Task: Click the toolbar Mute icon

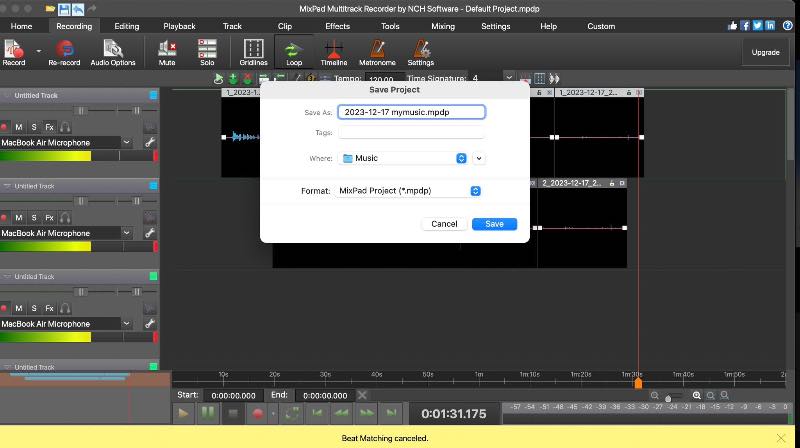Action: [x=167, y=51]
